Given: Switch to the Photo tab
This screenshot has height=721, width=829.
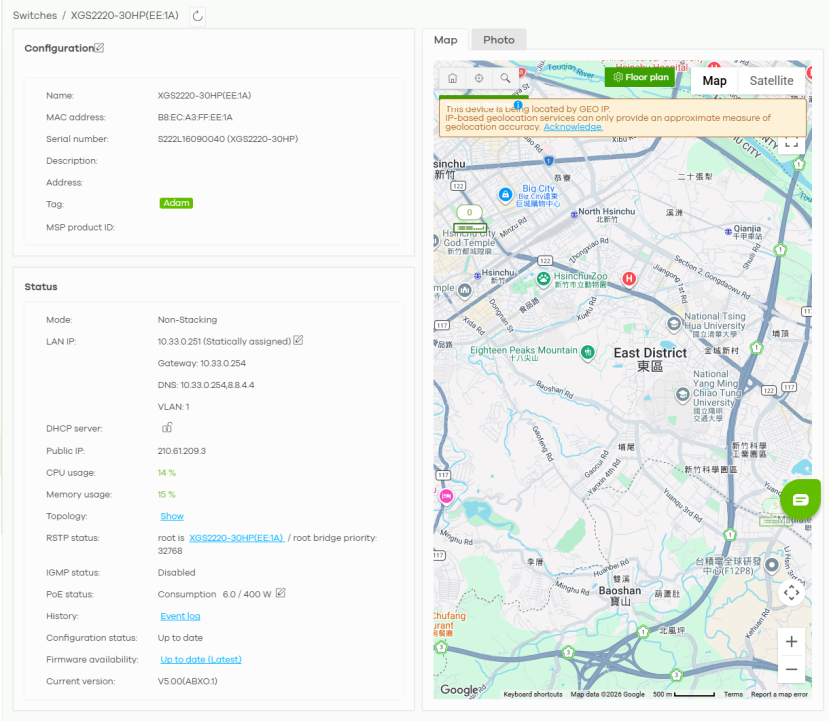Looking at the screenshot, I should (x=499, y=40).
